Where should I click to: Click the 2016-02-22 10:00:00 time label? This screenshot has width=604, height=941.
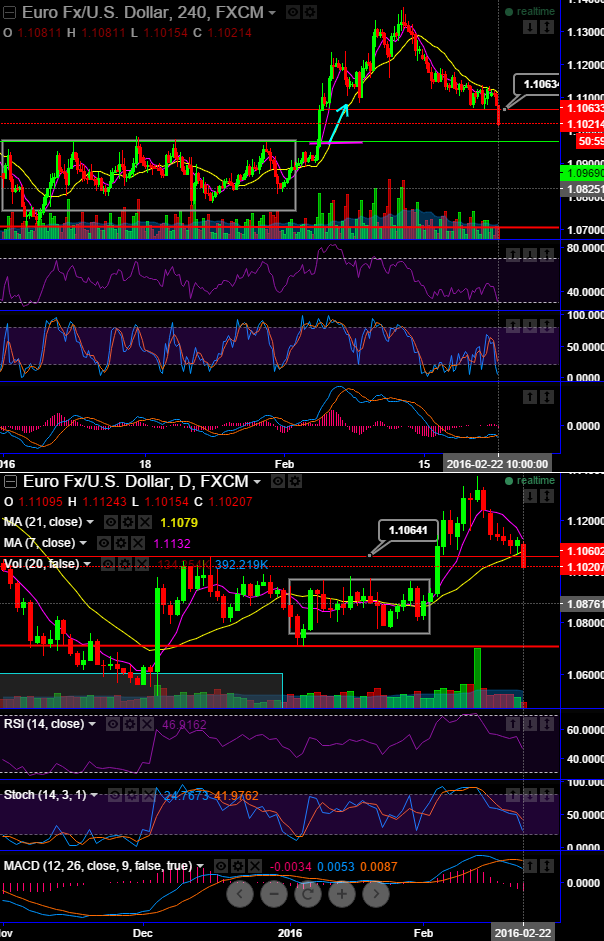pos(498,464)
